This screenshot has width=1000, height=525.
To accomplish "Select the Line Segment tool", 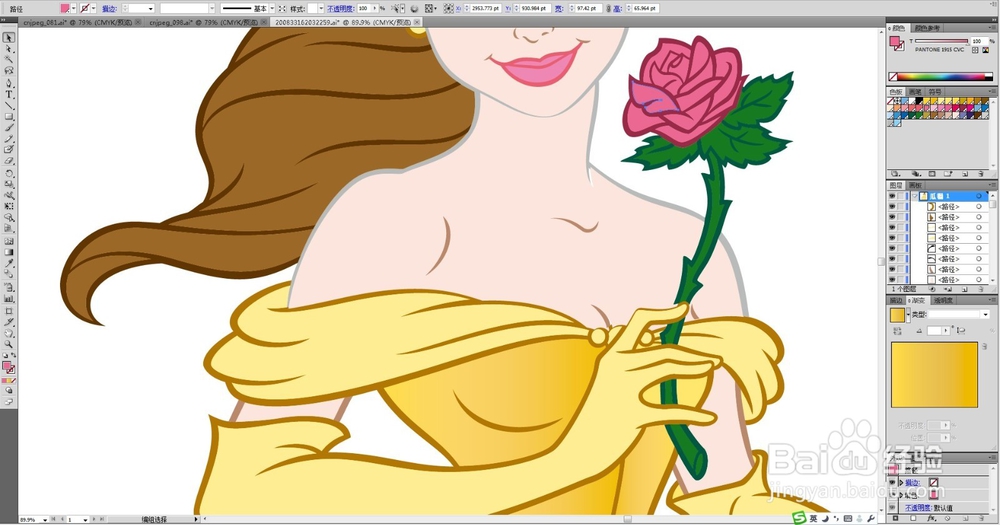I will (9, 105).
